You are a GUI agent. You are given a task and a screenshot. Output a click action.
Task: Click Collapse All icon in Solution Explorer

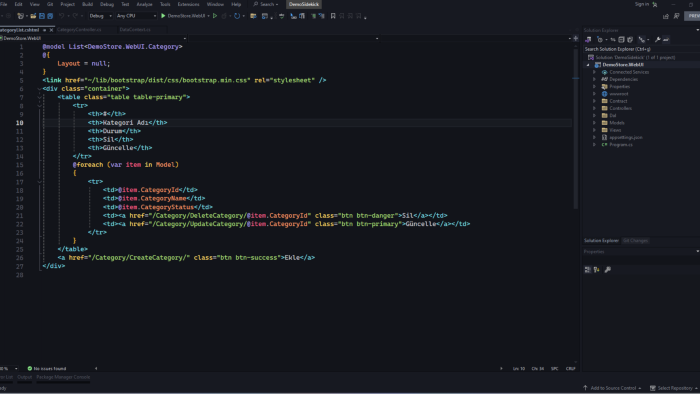point(621,40)
